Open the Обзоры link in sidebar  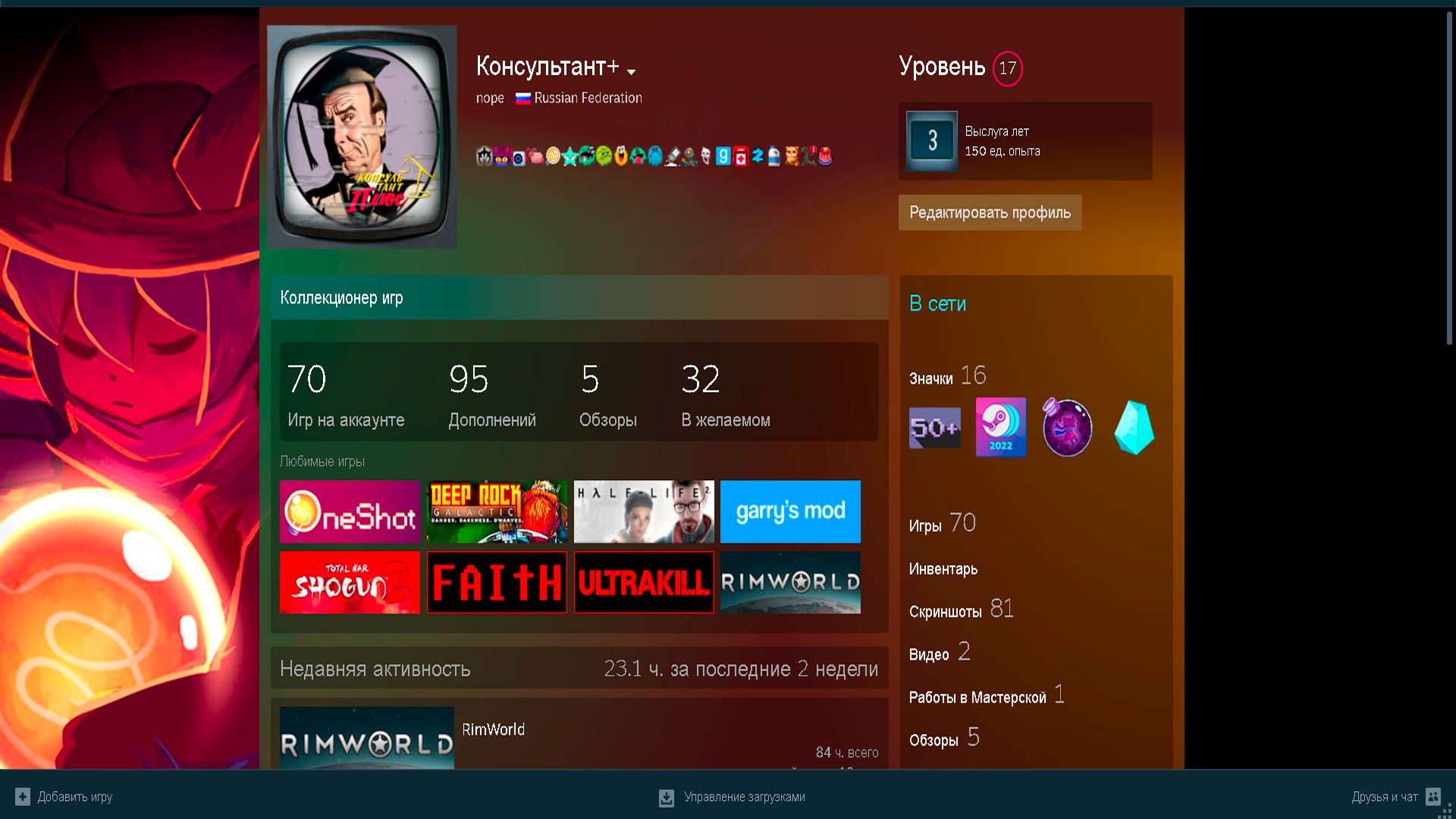944,738
